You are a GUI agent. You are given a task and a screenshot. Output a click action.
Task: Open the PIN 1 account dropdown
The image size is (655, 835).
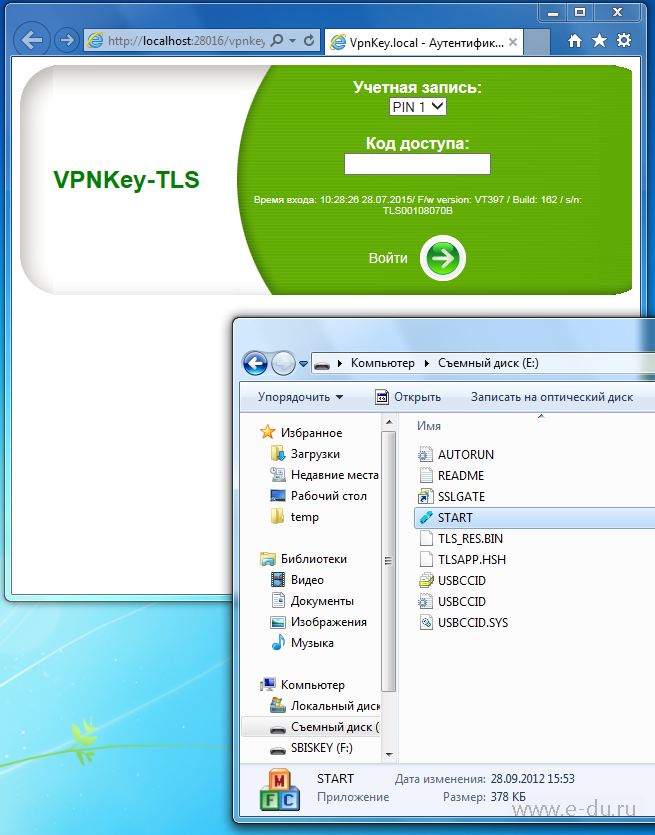pos(418,107)
